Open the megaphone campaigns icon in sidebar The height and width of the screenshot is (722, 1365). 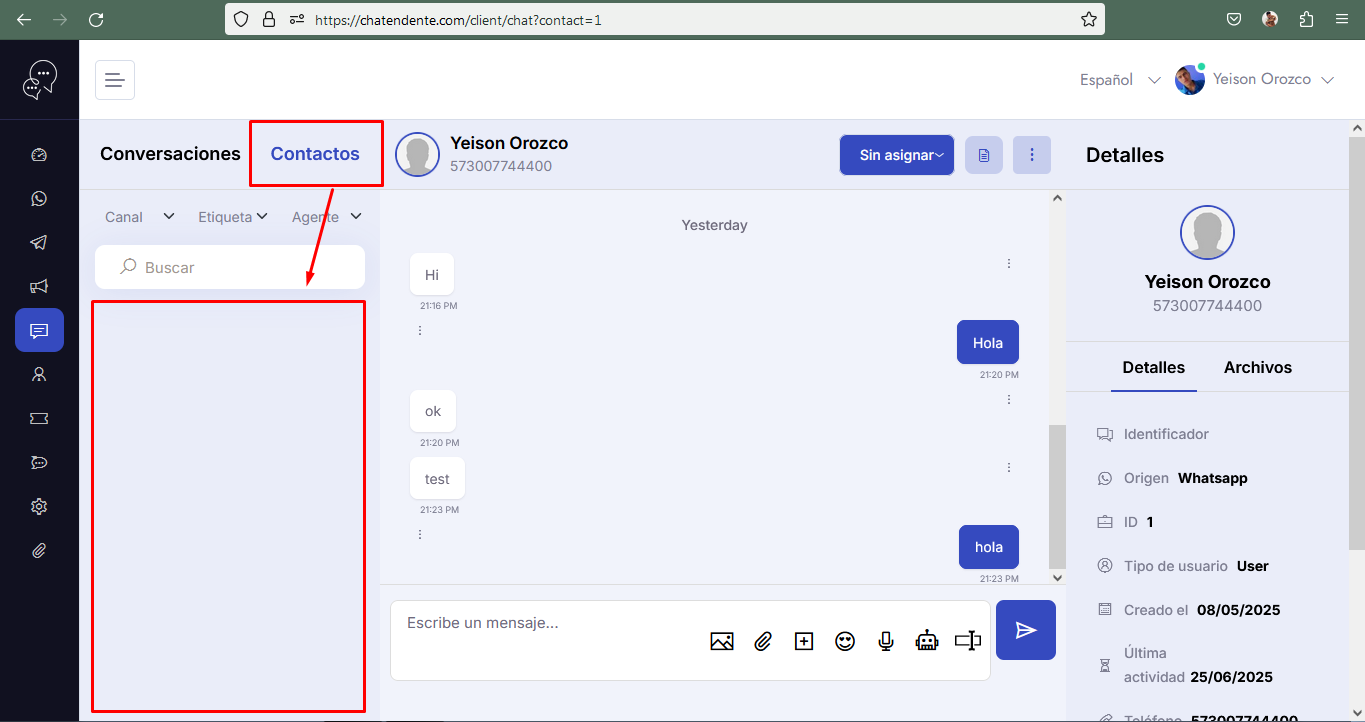tap(39, 287)
